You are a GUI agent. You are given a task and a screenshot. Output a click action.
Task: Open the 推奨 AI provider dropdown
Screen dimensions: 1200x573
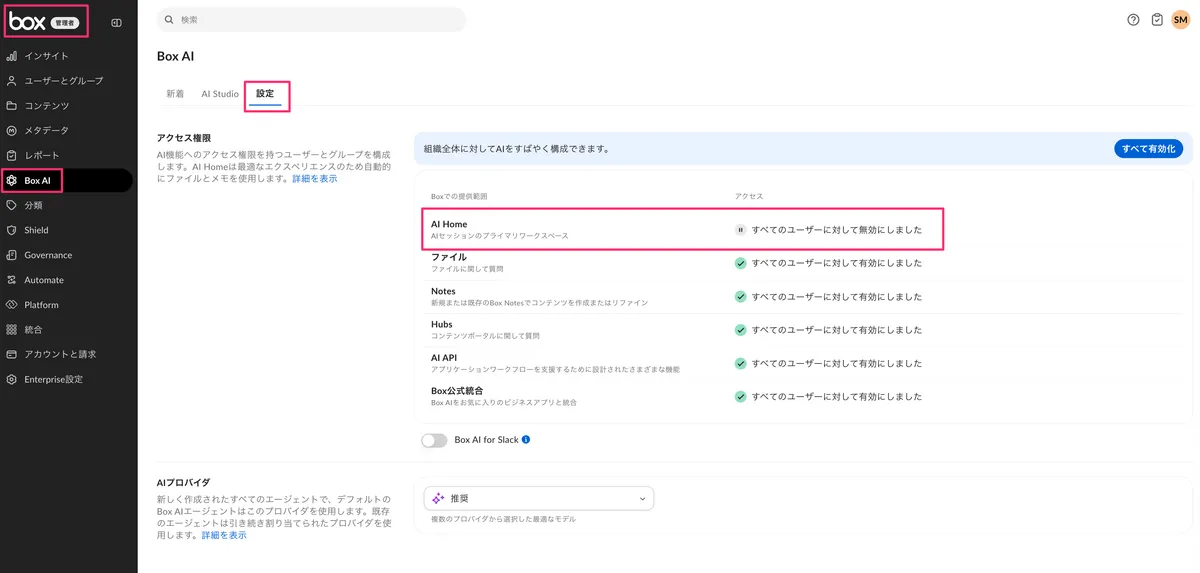tap(539, 498)
